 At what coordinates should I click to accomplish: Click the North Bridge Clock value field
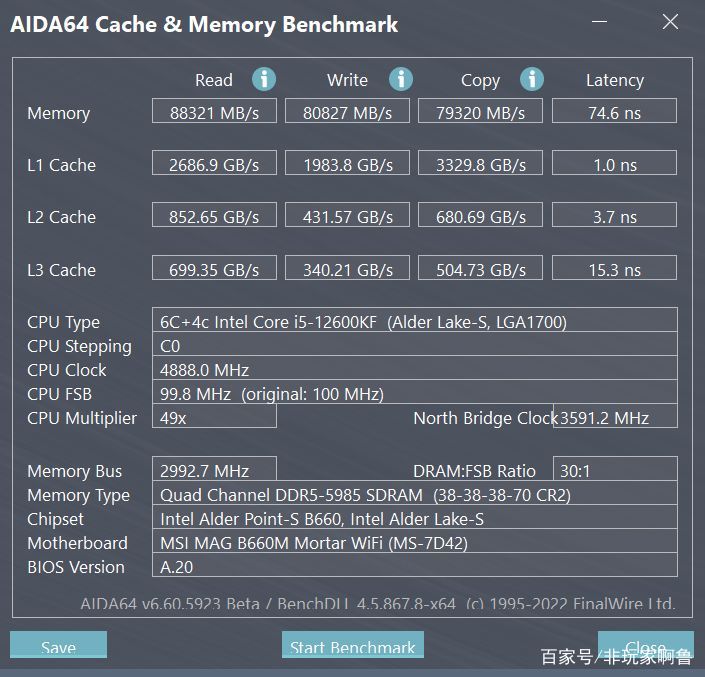tap(615, 416)
